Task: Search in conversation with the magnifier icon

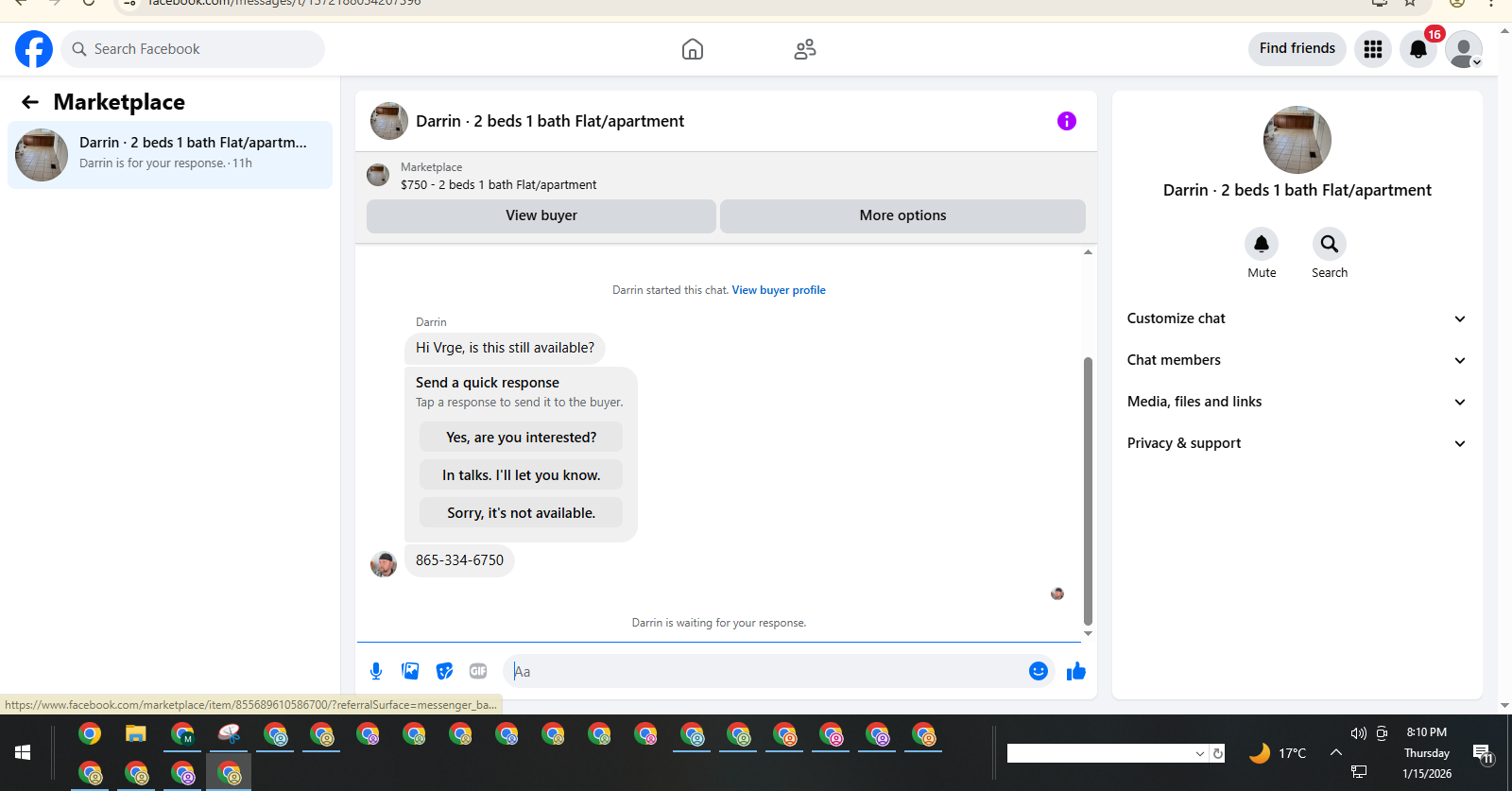Action: (1330, 244)
